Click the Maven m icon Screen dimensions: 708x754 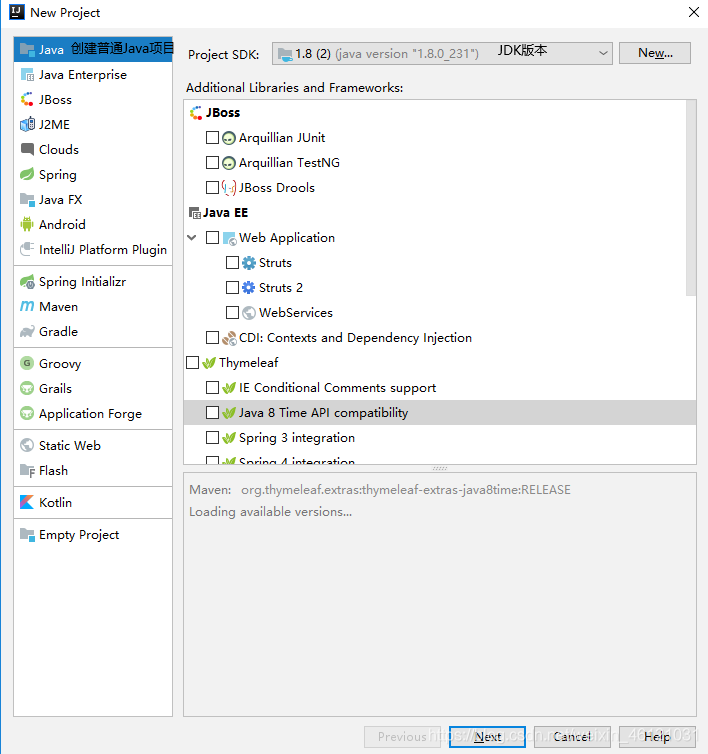click(x=27, y=306)
